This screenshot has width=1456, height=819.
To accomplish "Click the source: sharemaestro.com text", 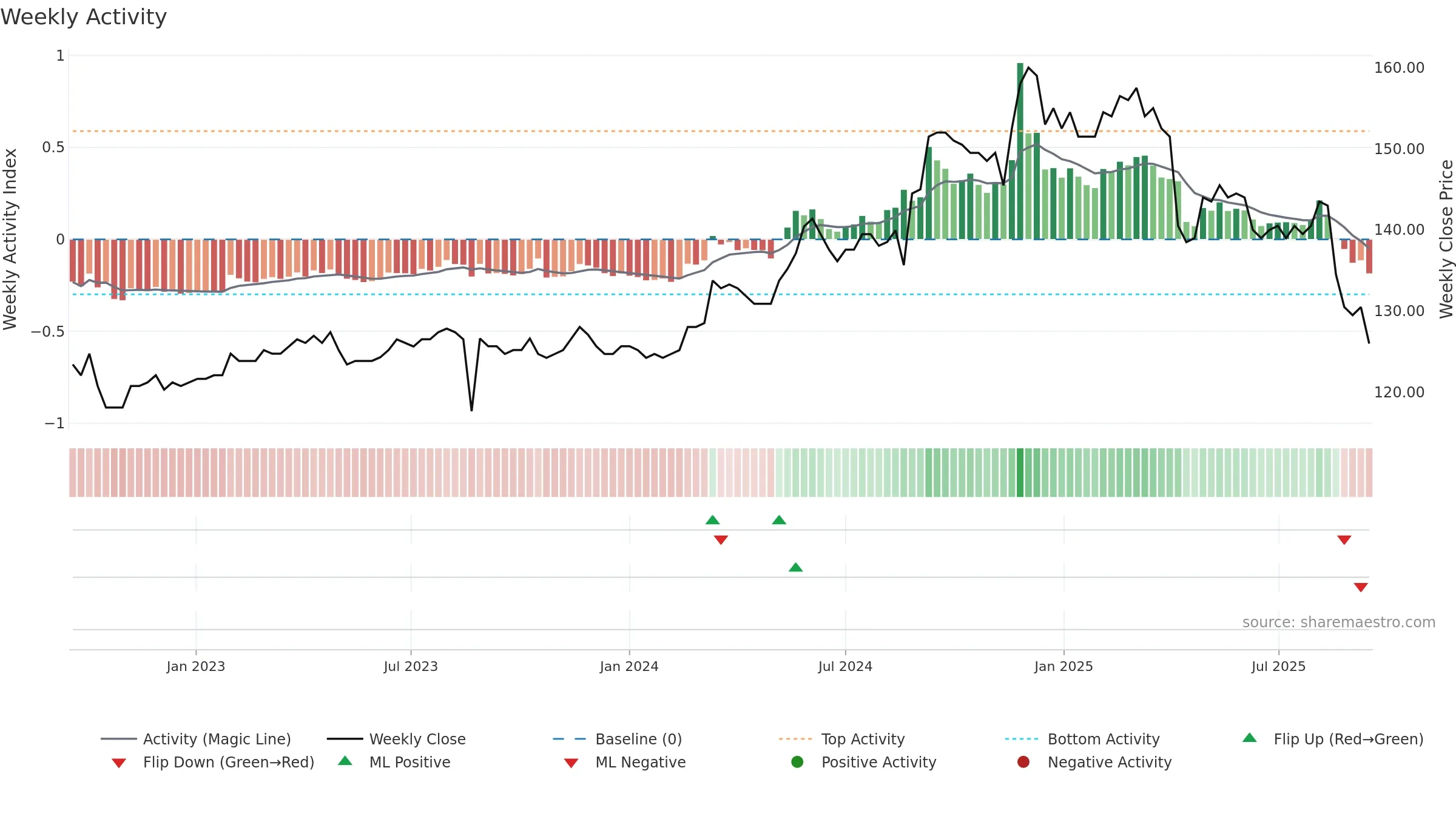I will coord(1339,622).
